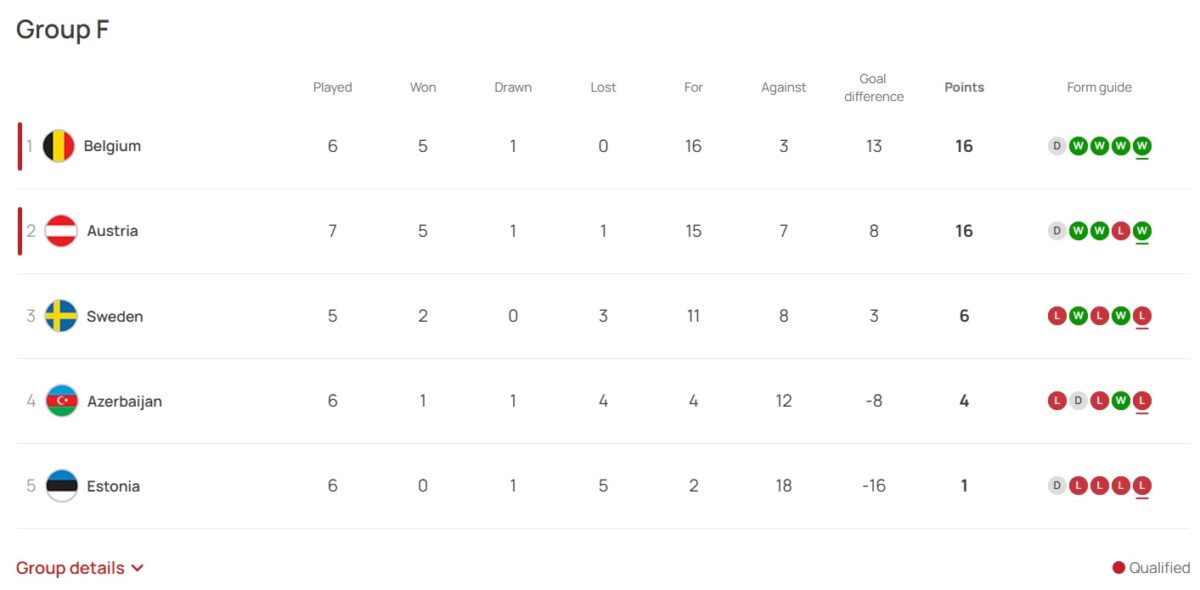This screenshot has width=1200, height=590.
Task: Open the Azerbaijan team link
Action: pyautogui.click(x=124, y=401)
